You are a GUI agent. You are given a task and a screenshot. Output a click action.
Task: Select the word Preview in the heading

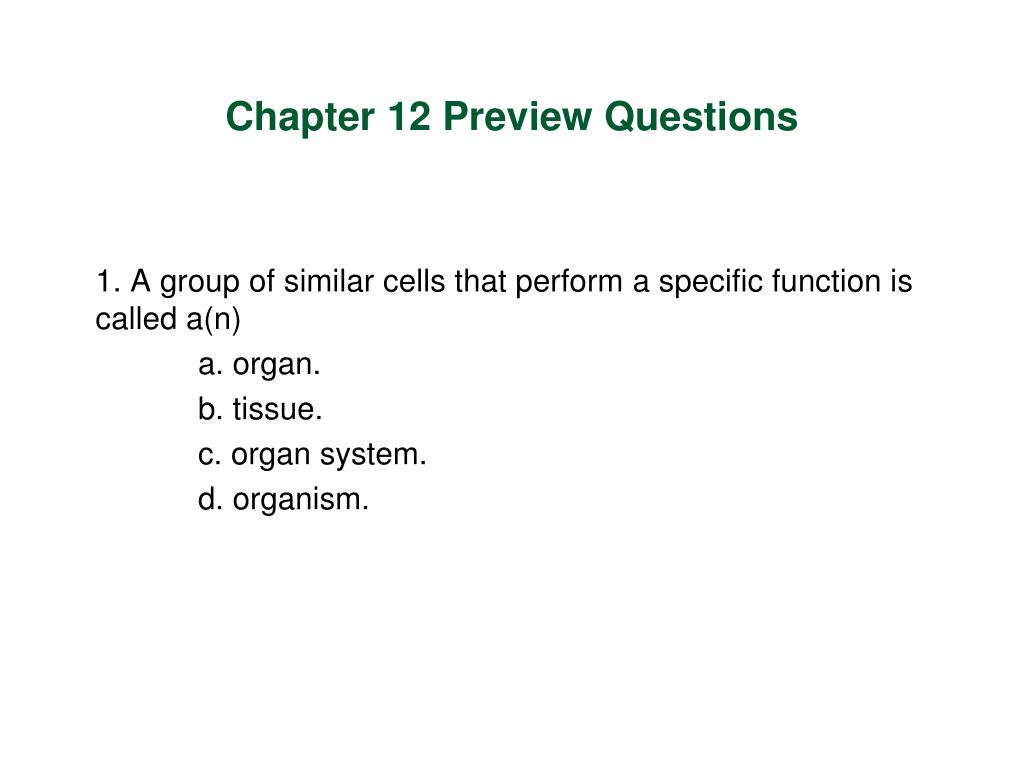(517, 116)
